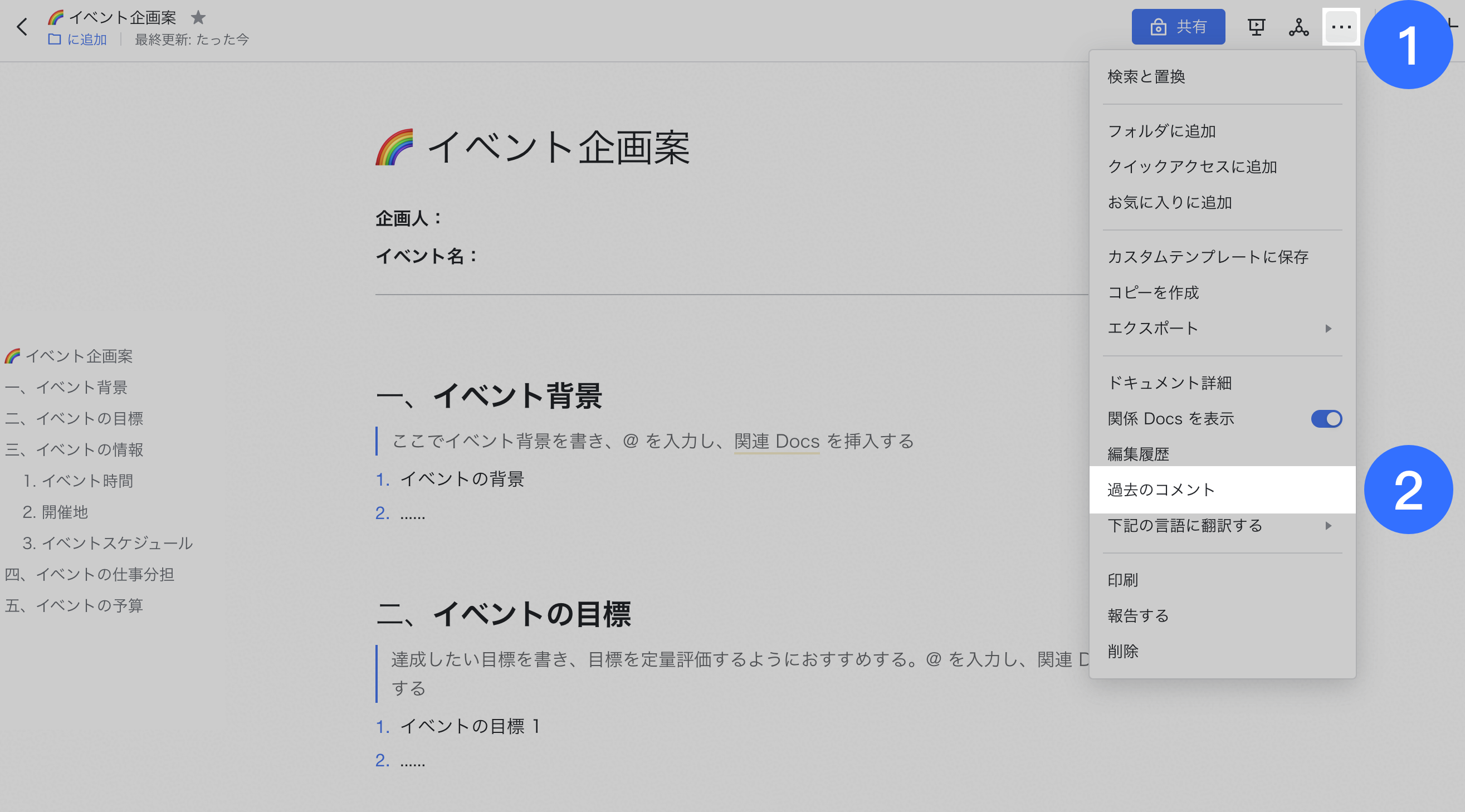
Task: Click the back arrow icon
Action: pyautogui.click(x=22, y=27)
